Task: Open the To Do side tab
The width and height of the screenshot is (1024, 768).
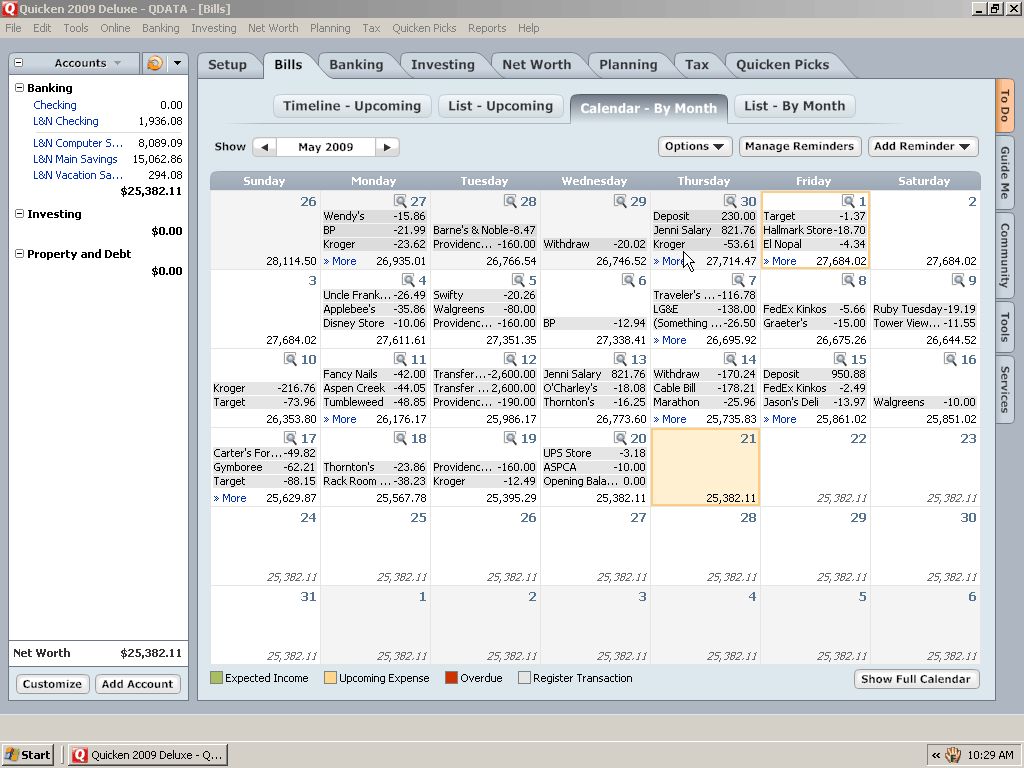Action: pyautogui.click(x=1004, y=106)
